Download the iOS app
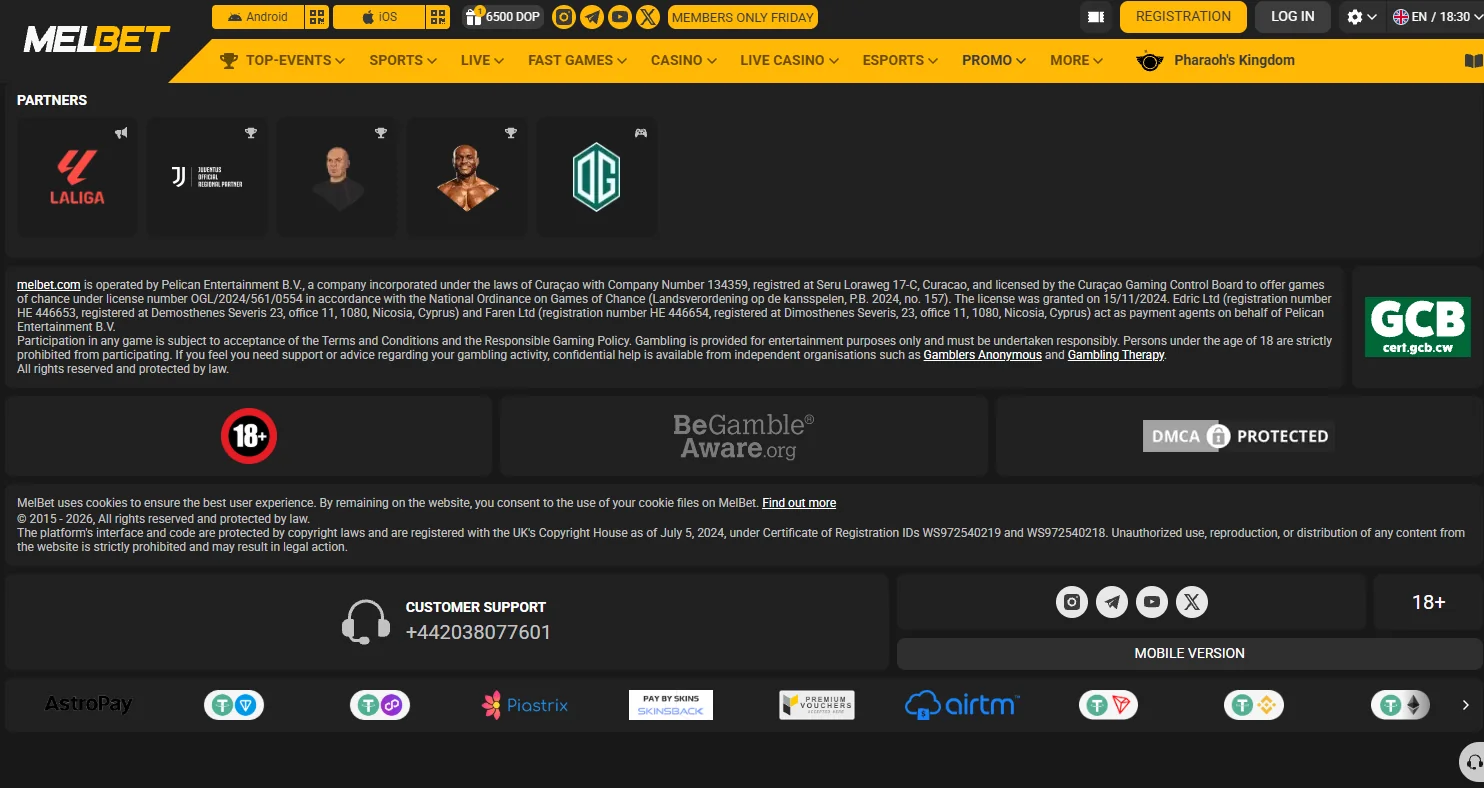The width and height of the screenshot is (1484, 788). [379, 17]
